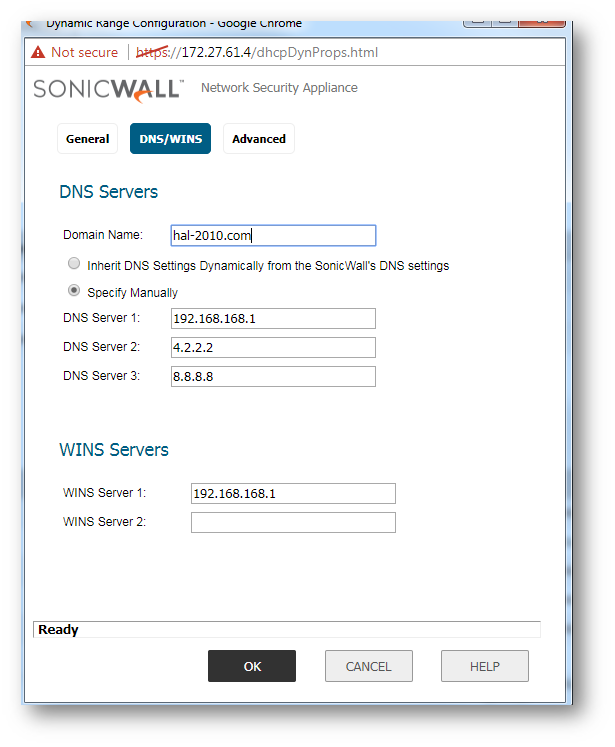The height and width of the screenshot is (747, 615).
Task: Focus the empty WINS Server 2 field
Action: 292,522
